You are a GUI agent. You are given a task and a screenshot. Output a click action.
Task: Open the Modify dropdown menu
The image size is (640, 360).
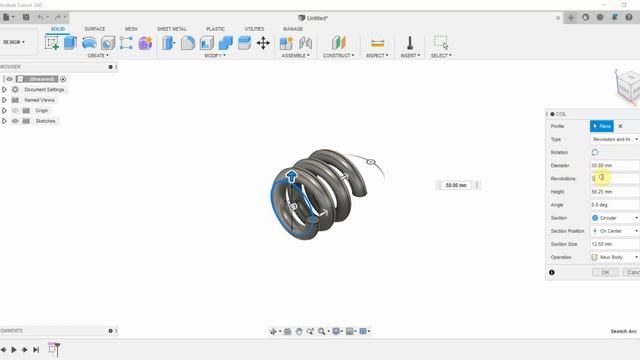[x=215, y=56]
